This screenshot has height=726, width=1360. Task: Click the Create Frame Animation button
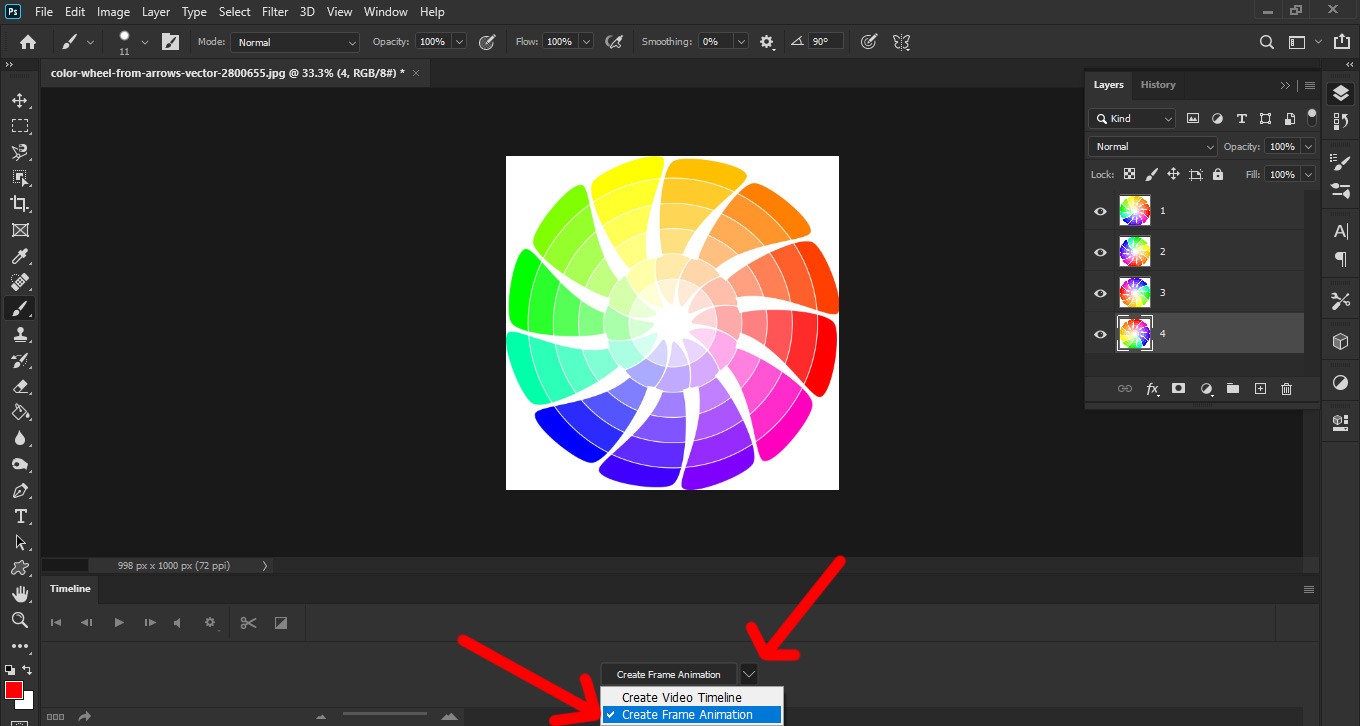coord(668,674)
